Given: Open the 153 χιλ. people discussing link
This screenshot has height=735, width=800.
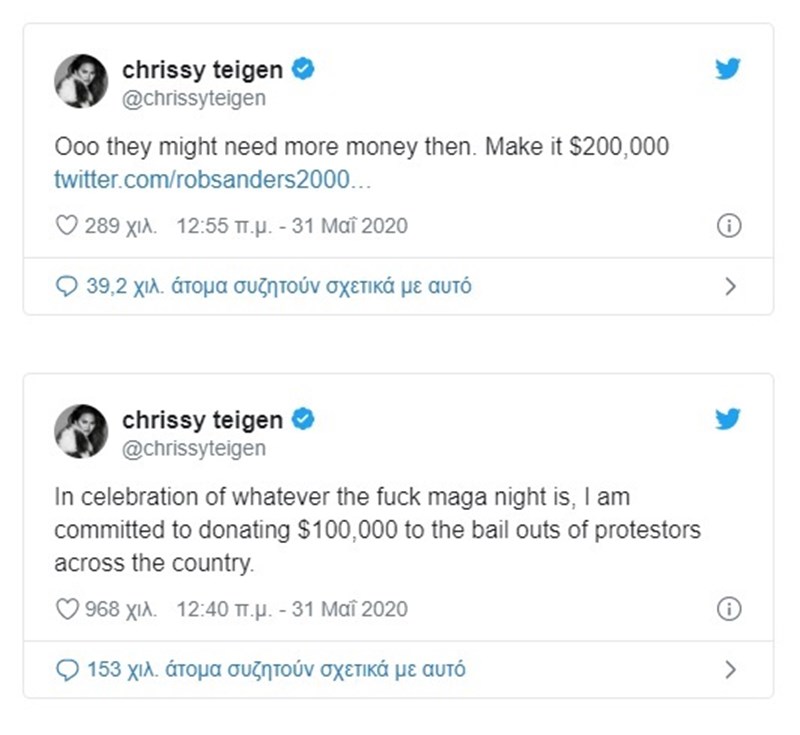Looking at the screenshot, I should pyautogui.click(x=275, y=669).
